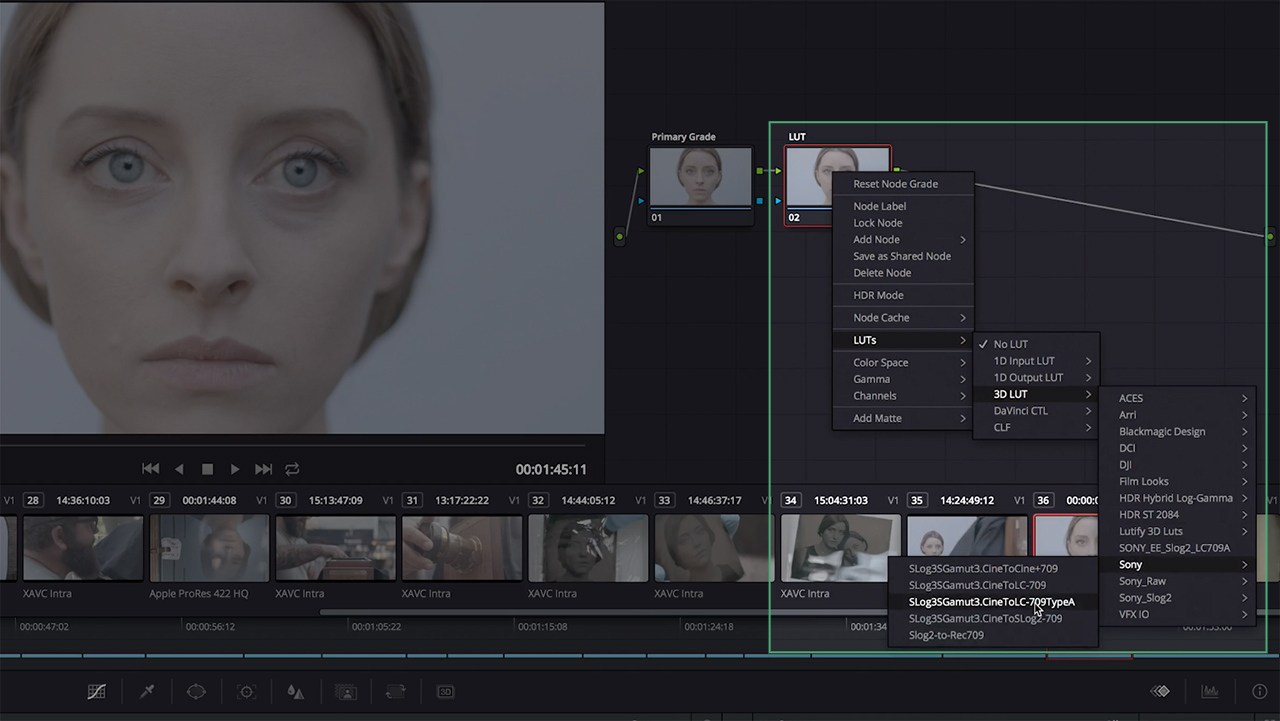This screenshot has height=721, width=1280.
Task: Open the Key palette icon
Action: pos(345,691)
